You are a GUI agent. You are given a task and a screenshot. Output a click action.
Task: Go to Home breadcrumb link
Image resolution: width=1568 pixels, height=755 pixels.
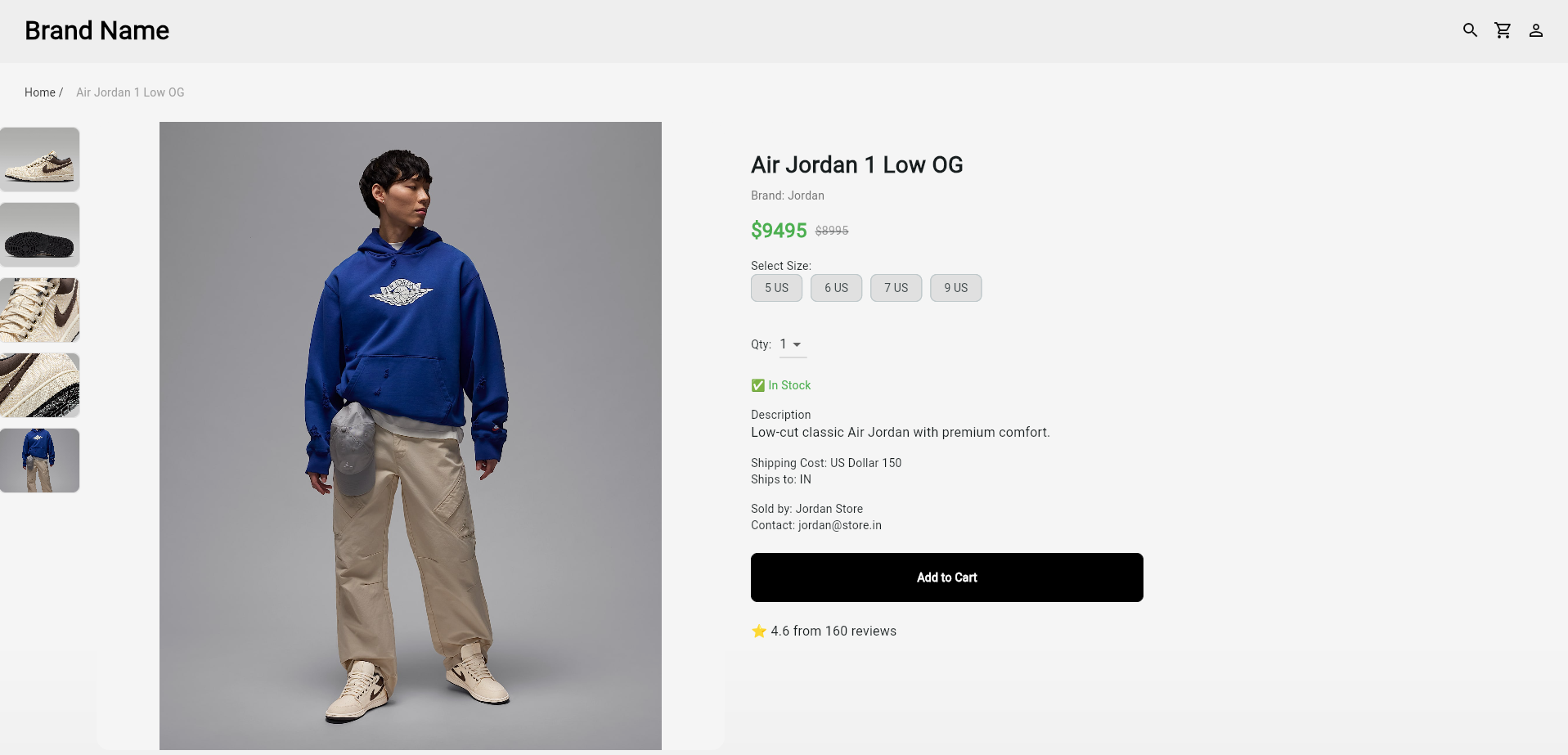point(40,92)
